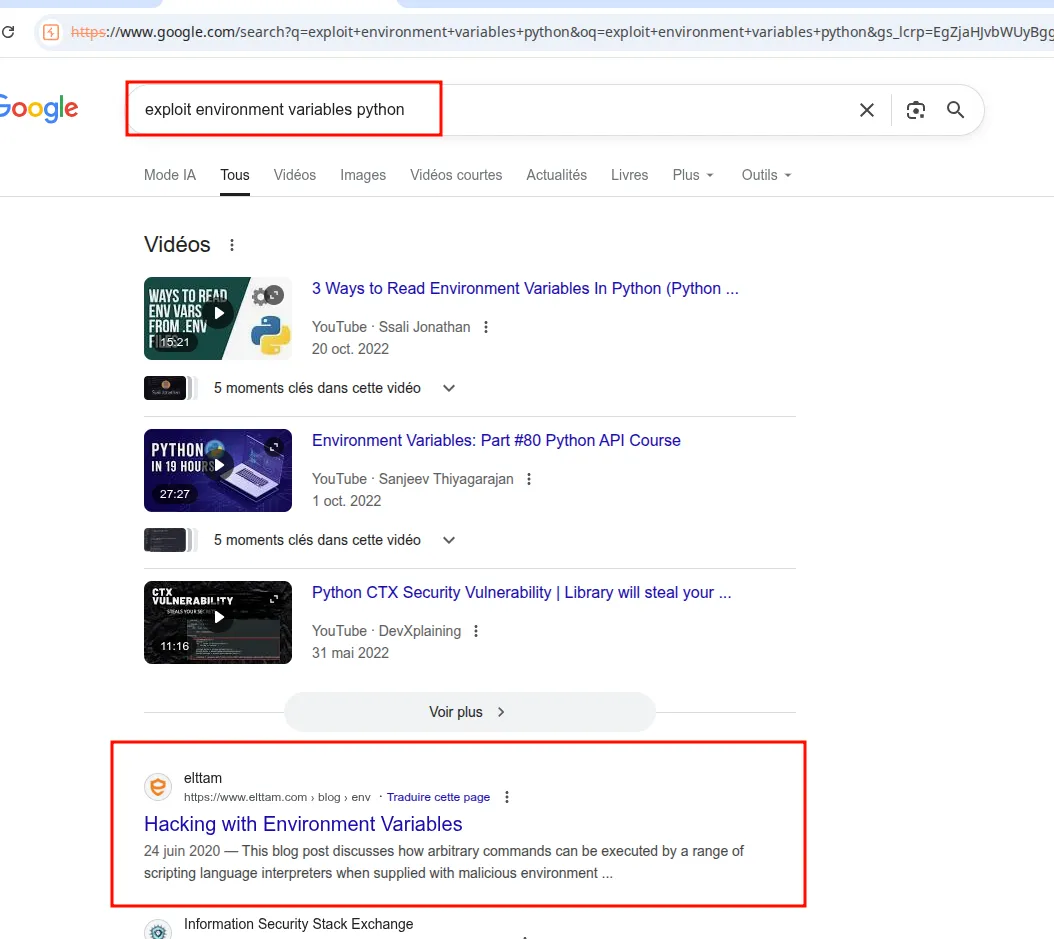This screenshot has width=1054, height=939.
Task: Open Google Lens image search camera
Action: coord(915,111)
